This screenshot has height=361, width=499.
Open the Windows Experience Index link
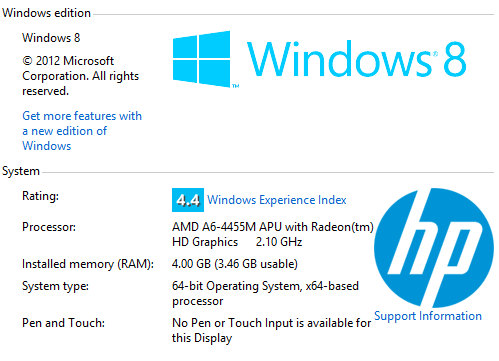(x=277, y=200)
